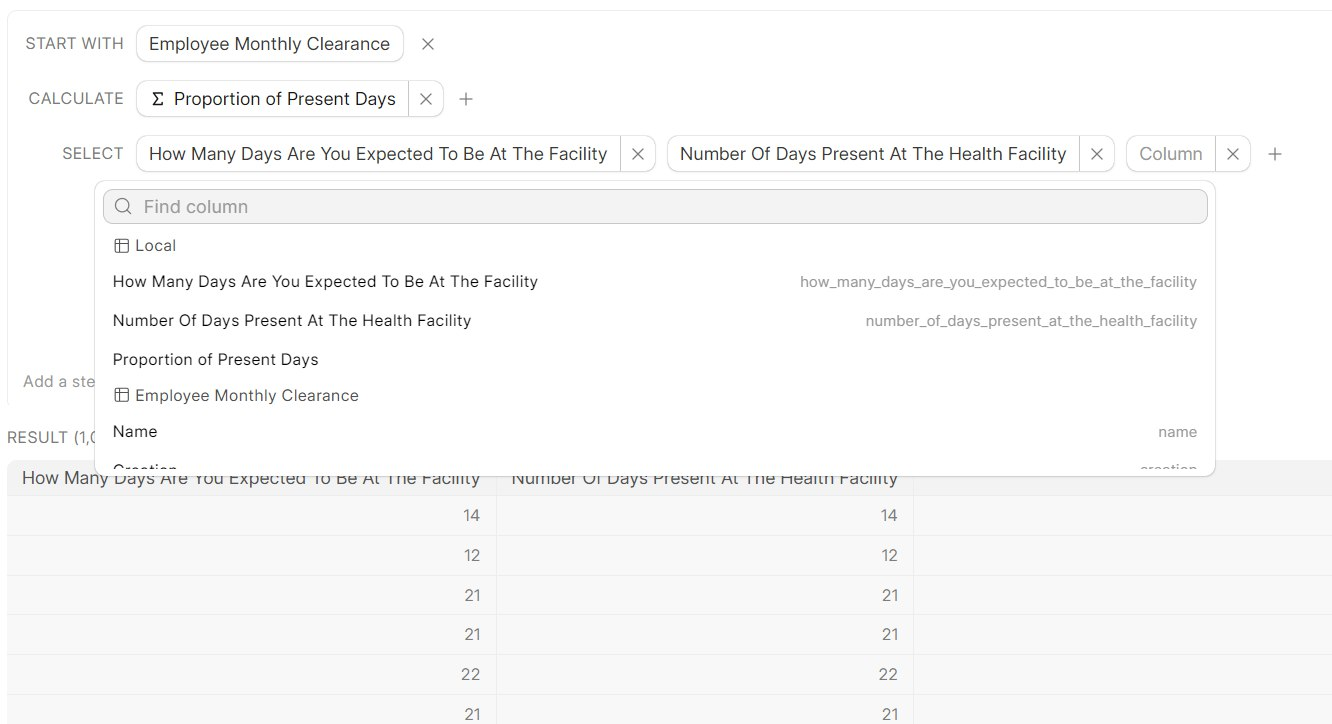Open the empty Column picker dropdown
The width and height of the screenshot is (1332, 724).
pos(1168,153)
